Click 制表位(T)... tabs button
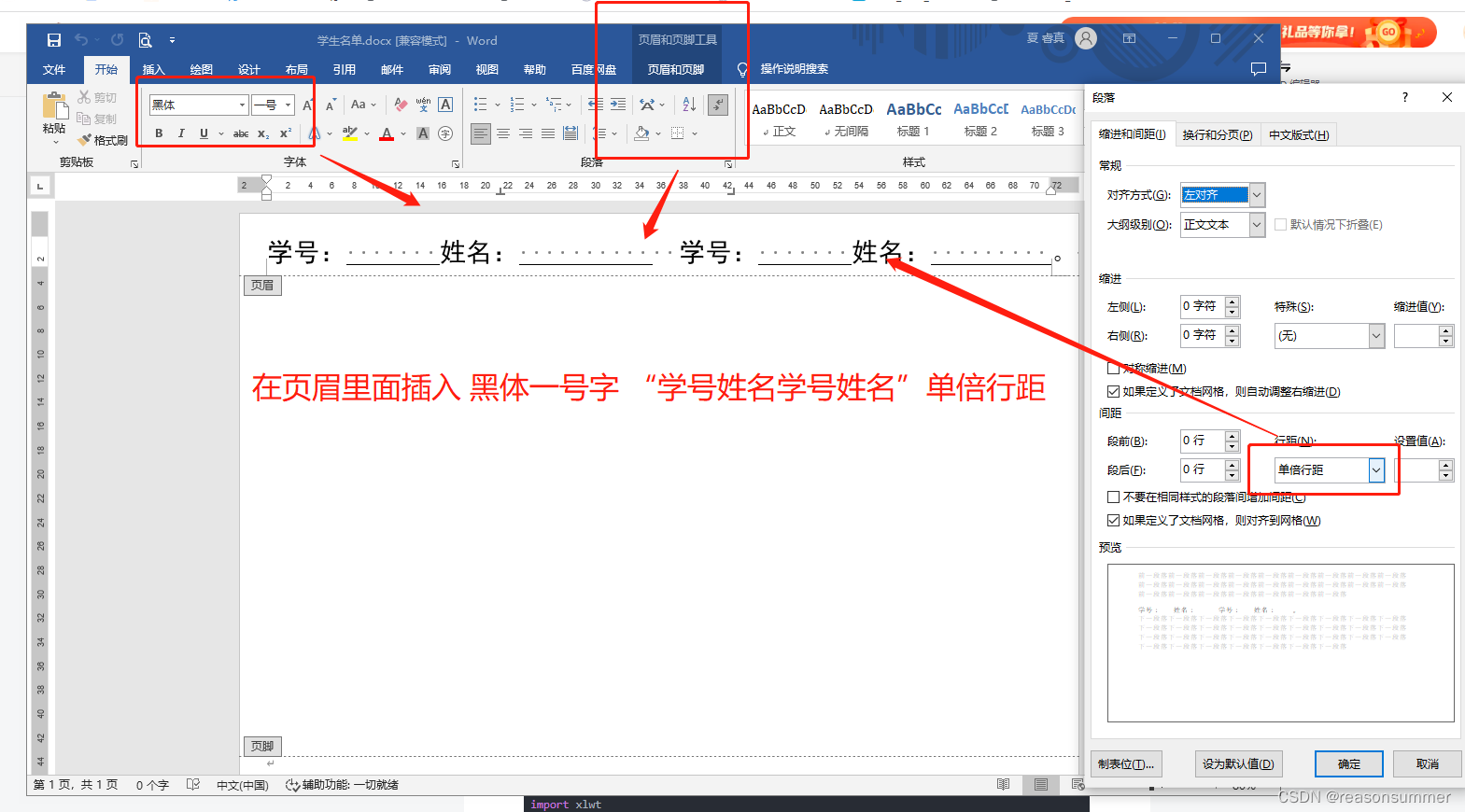Image resolution: width=1465 pixels, height=812 pixels. (1126, 764)
